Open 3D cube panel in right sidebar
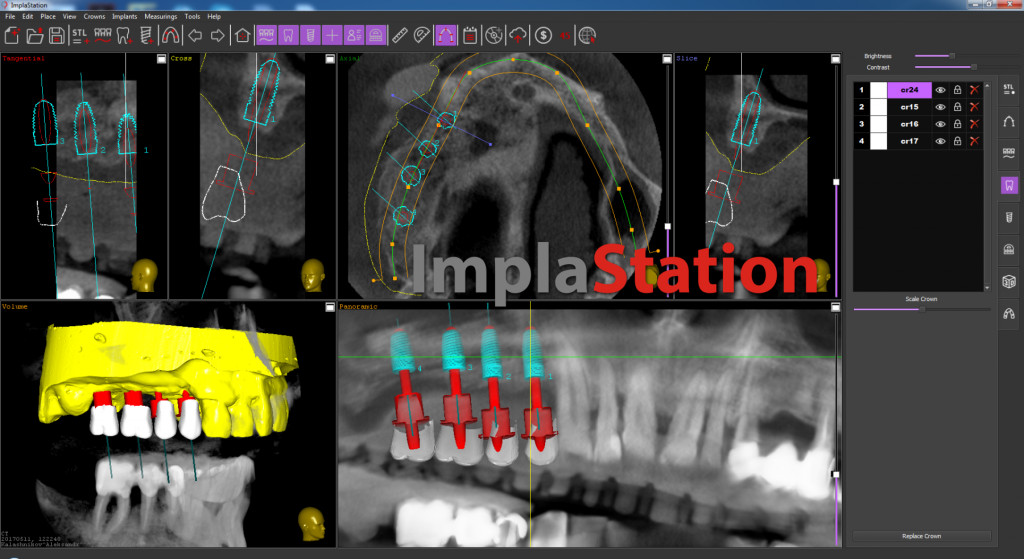The height and width of the screenshot is (559, 1024). click(x=1009, y=281)
